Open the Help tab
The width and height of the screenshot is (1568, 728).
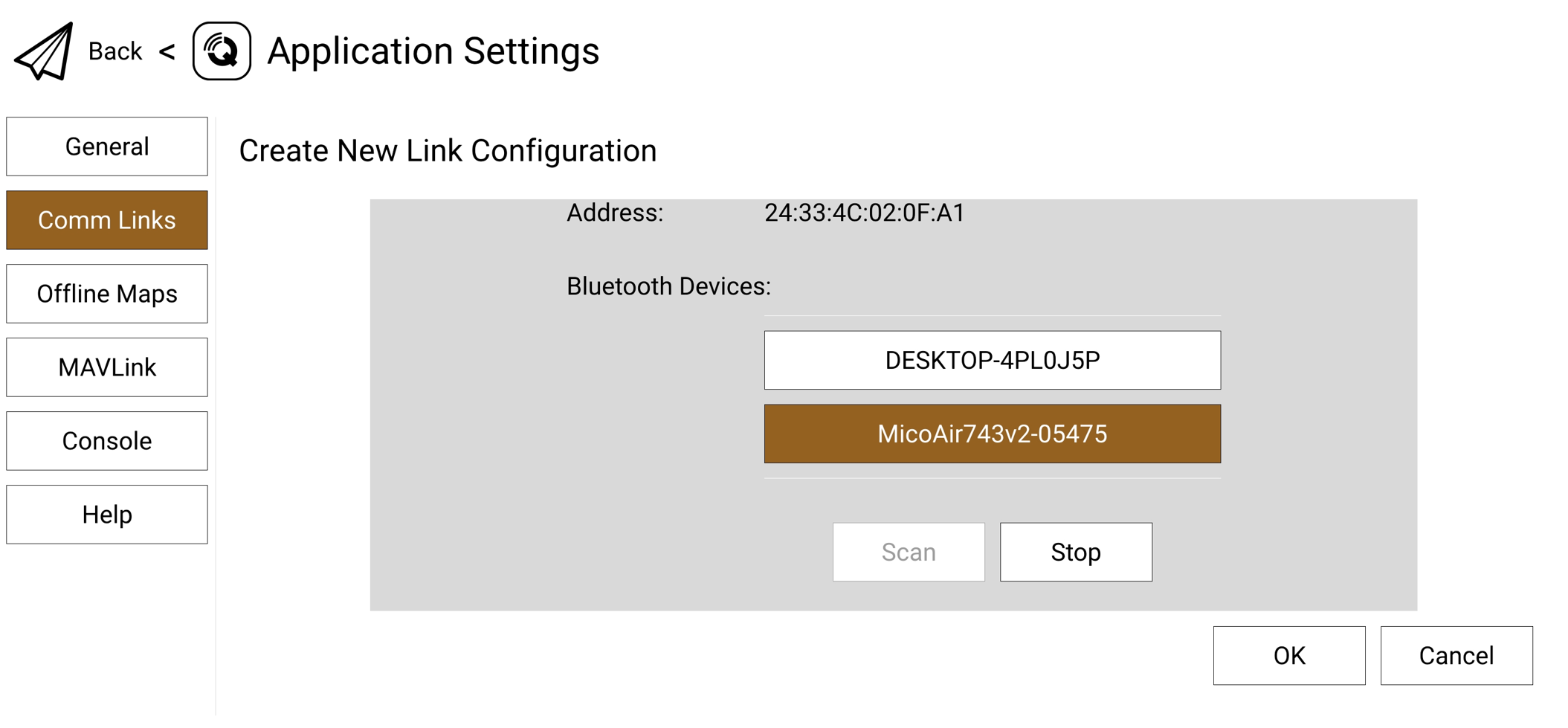[x=107, y=515]
